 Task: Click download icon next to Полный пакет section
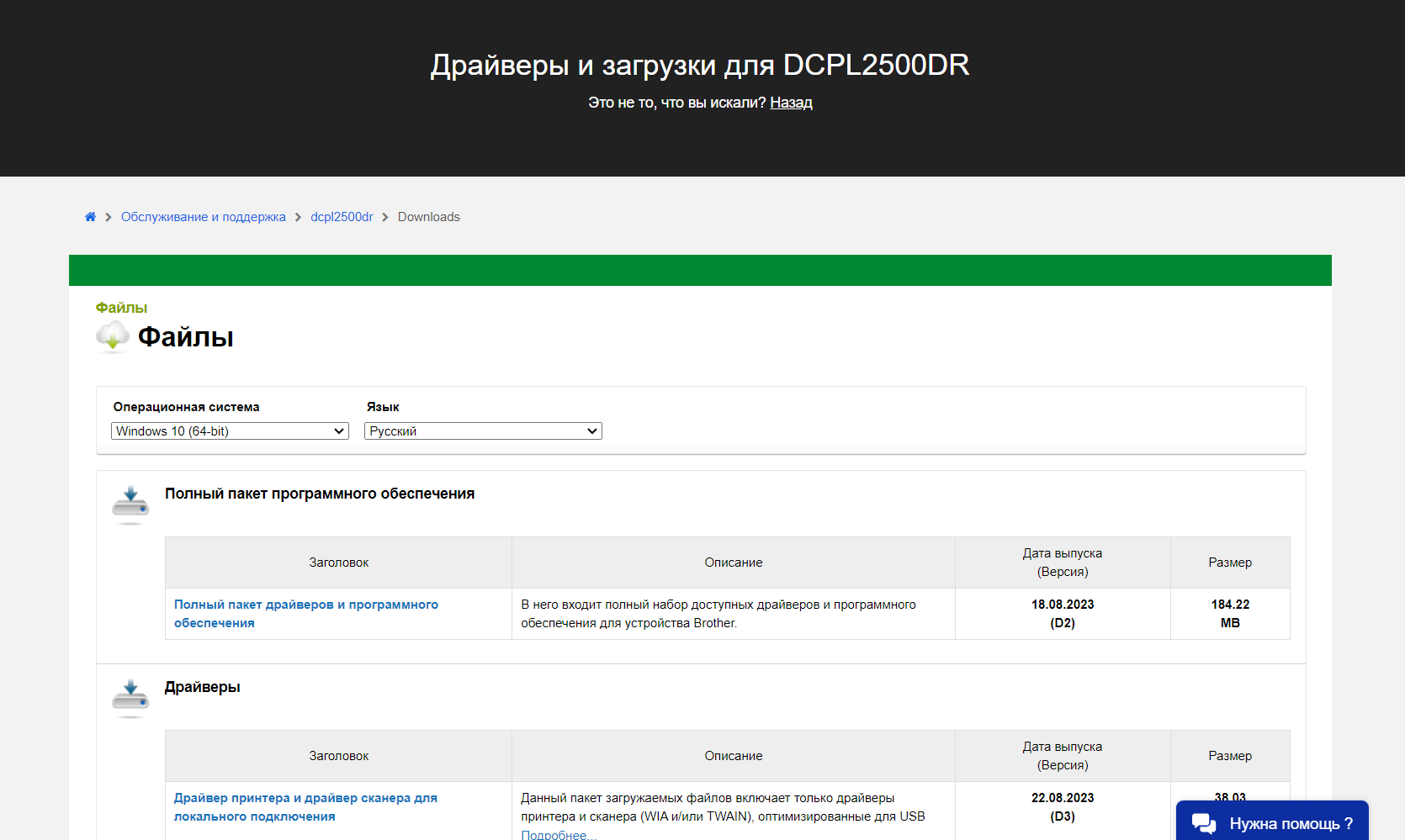pyautogui.click(x=130, y=505)
